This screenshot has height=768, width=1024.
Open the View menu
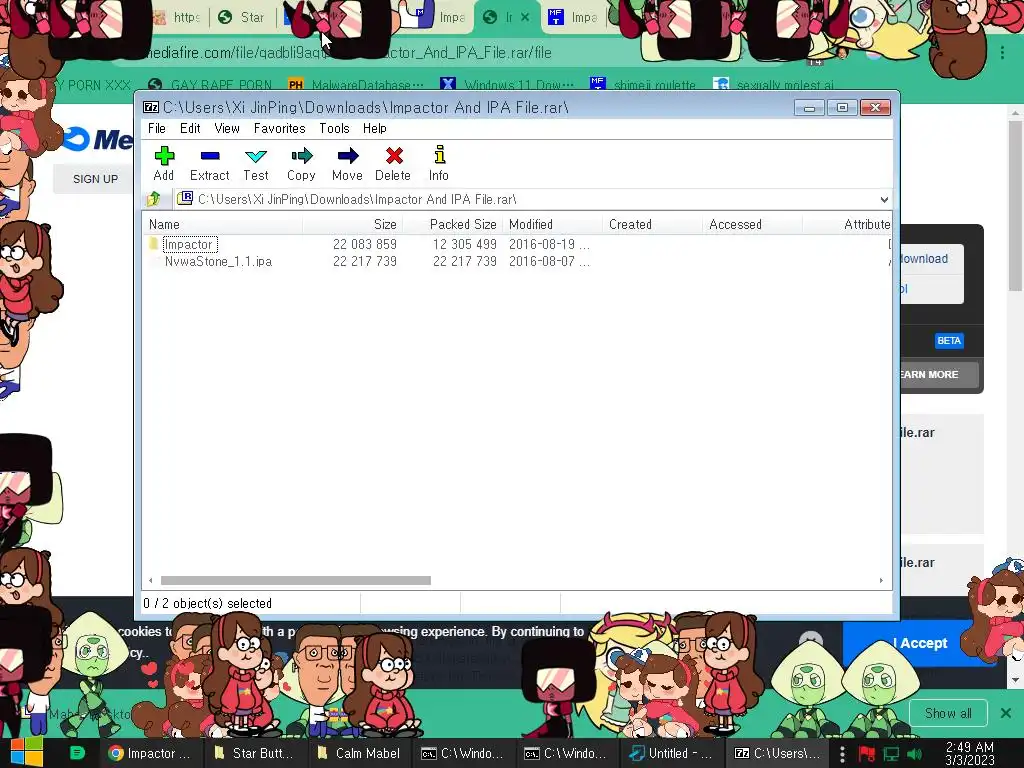point(227,129)
